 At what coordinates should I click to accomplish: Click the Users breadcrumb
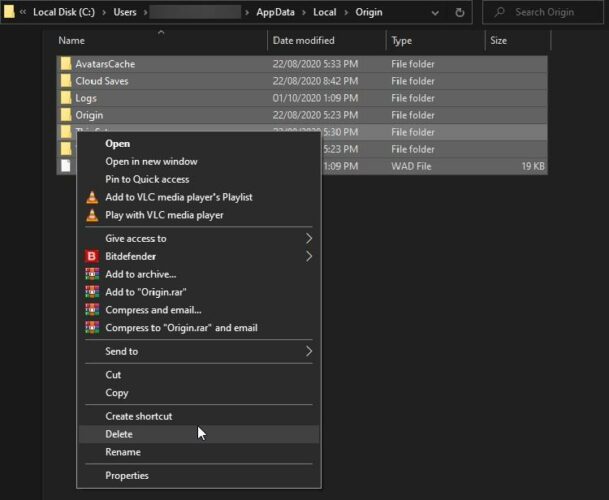125,12
